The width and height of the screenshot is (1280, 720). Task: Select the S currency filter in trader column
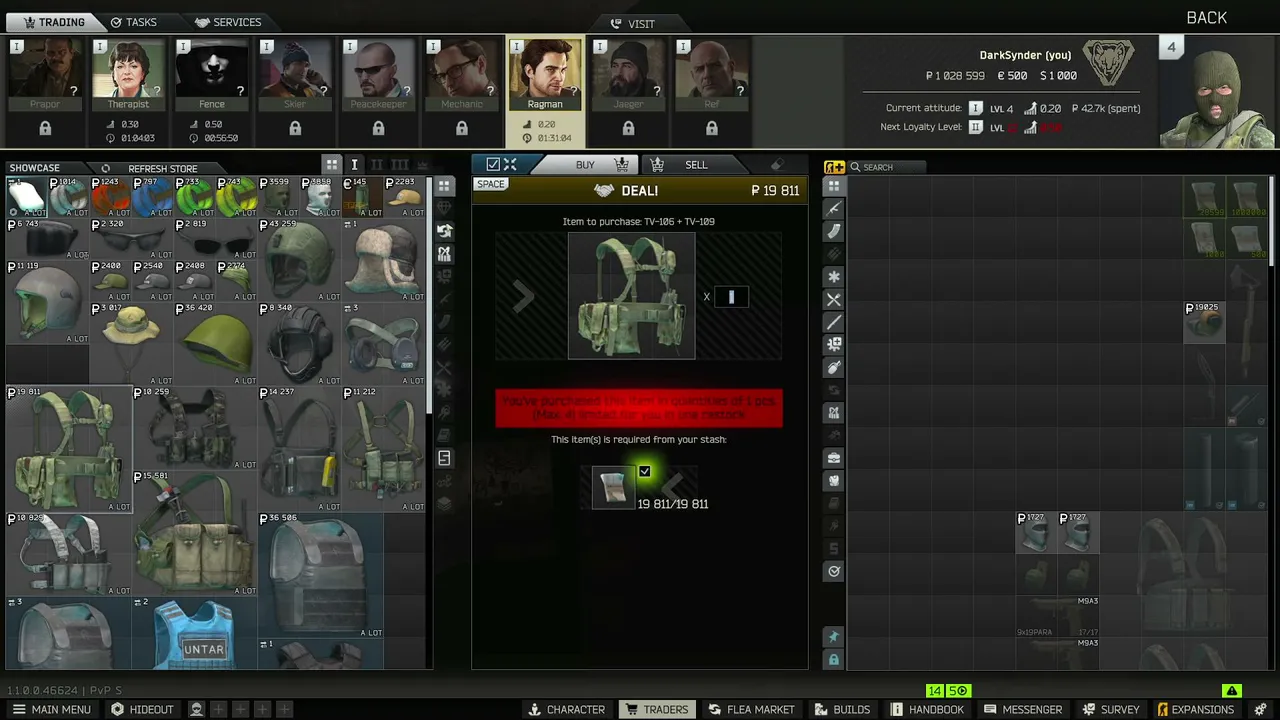pos(445,458)
